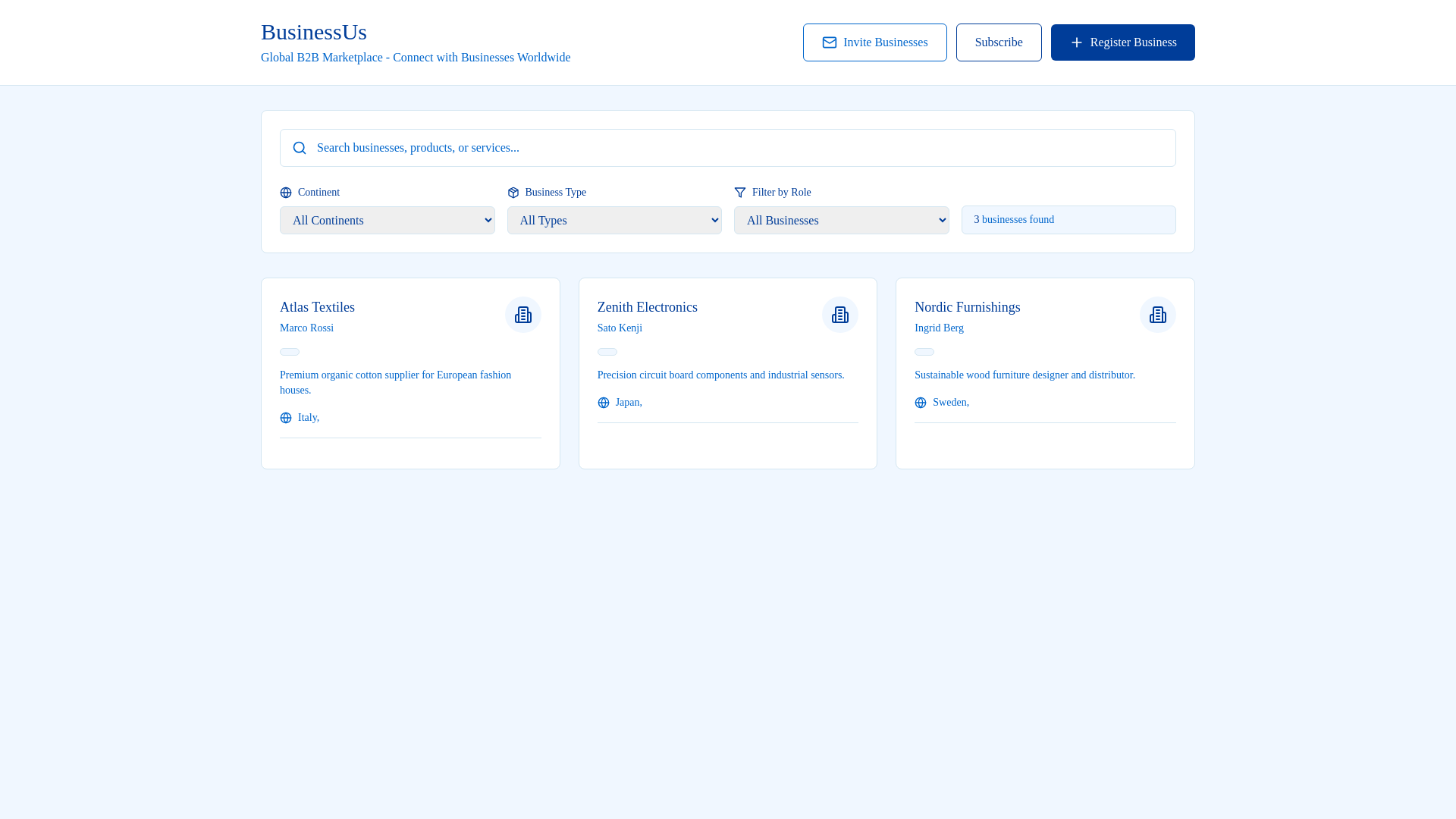Focus the business search input field

click(728, 148)
